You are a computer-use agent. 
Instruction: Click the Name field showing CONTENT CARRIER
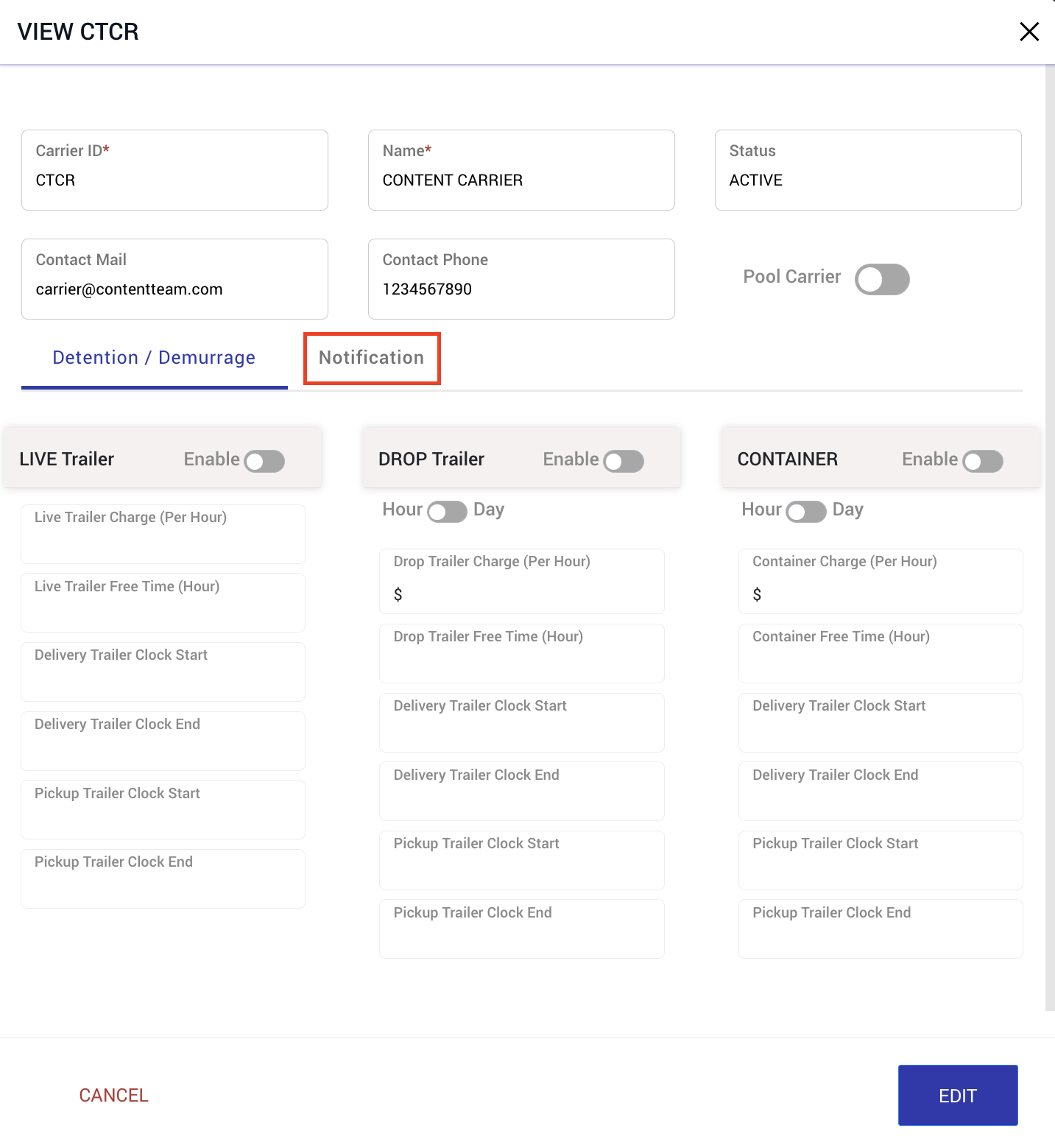pos(521,180)
